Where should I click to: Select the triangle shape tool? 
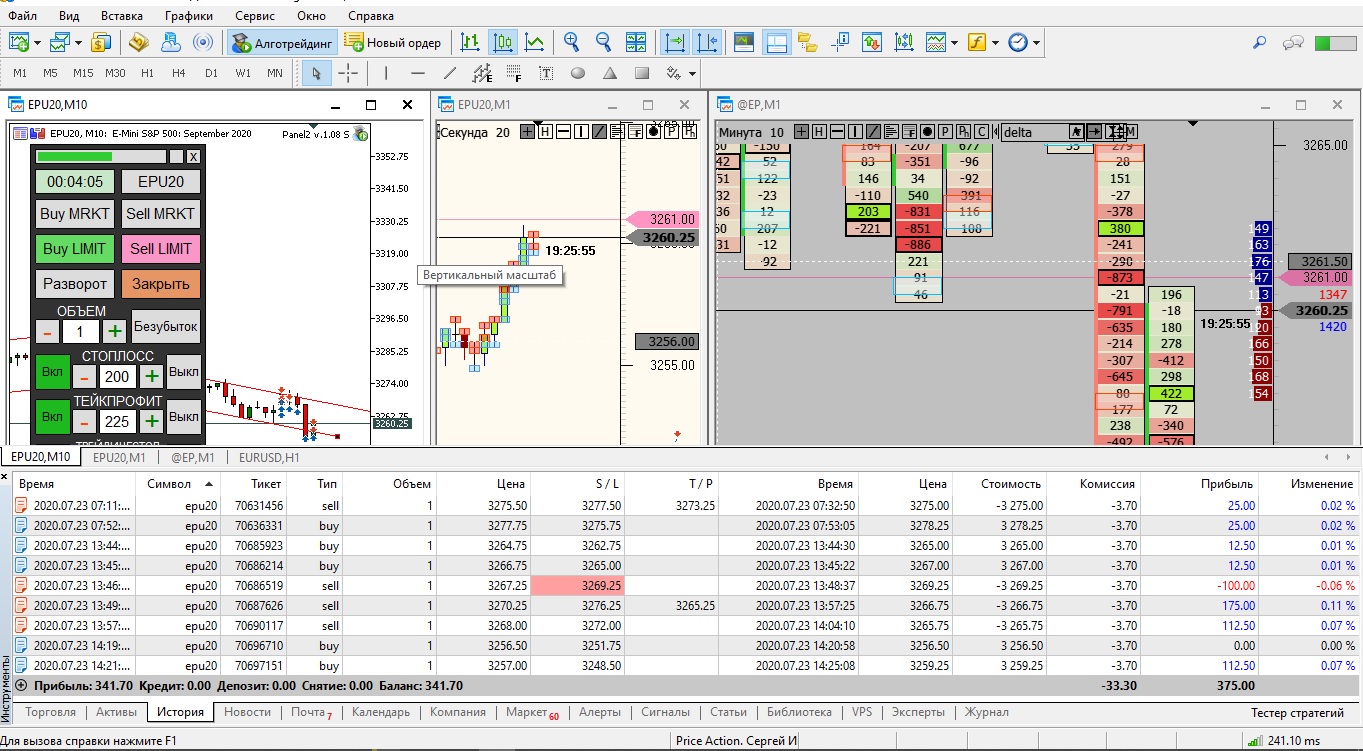tap(610, 73)
